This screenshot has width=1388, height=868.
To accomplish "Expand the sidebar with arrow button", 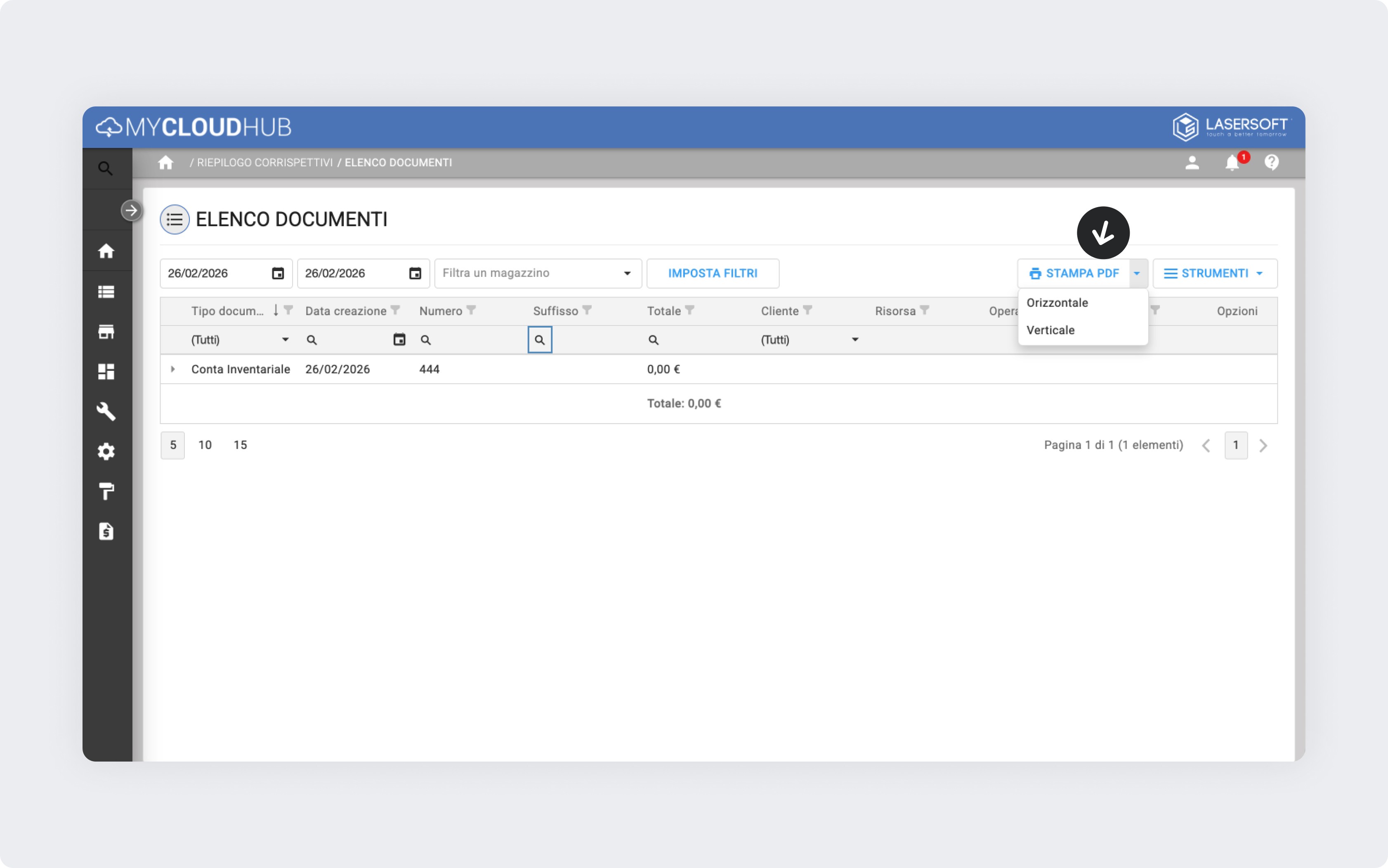I will [x=132, y=211].
